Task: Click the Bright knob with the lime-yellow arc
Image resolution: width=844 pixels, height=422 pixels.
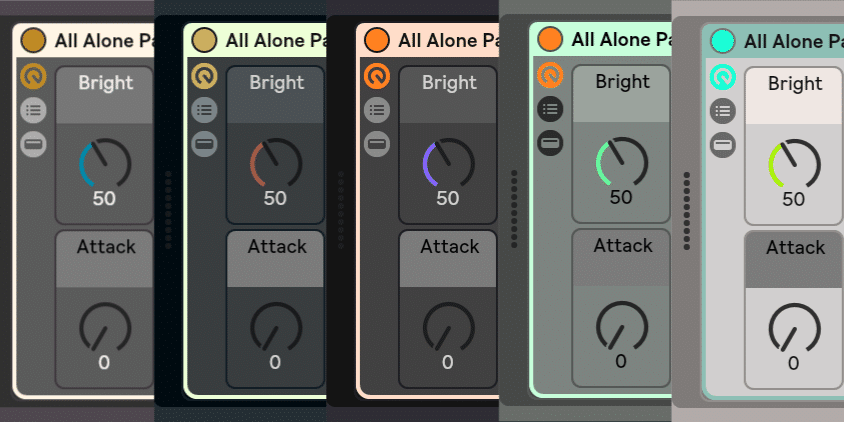Action: 793,164
